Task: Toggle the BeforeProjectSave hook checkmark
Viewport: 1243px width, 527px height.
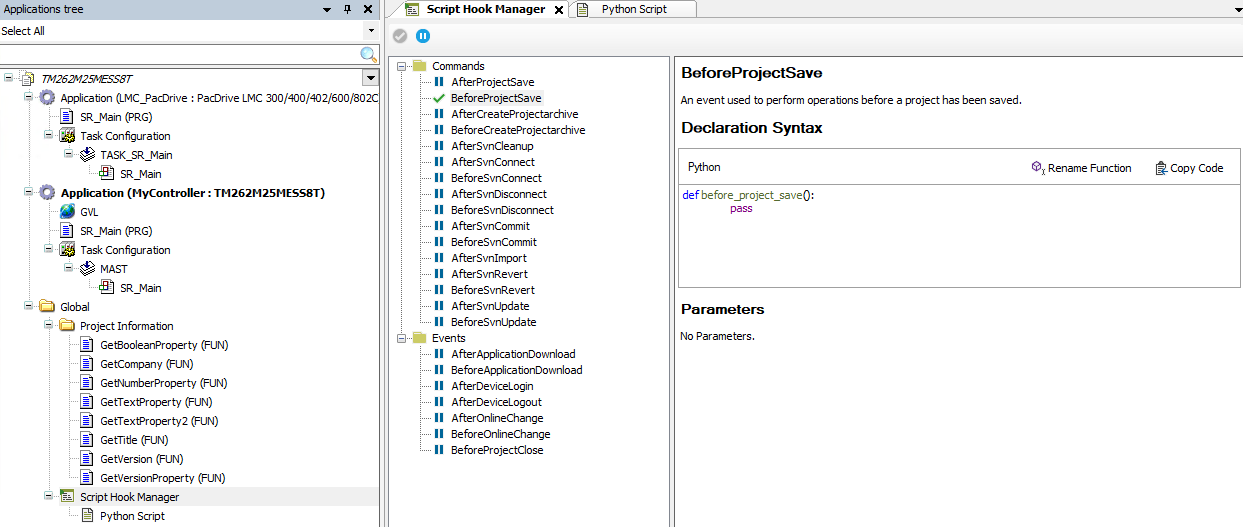Action: (x=439, y=98)
